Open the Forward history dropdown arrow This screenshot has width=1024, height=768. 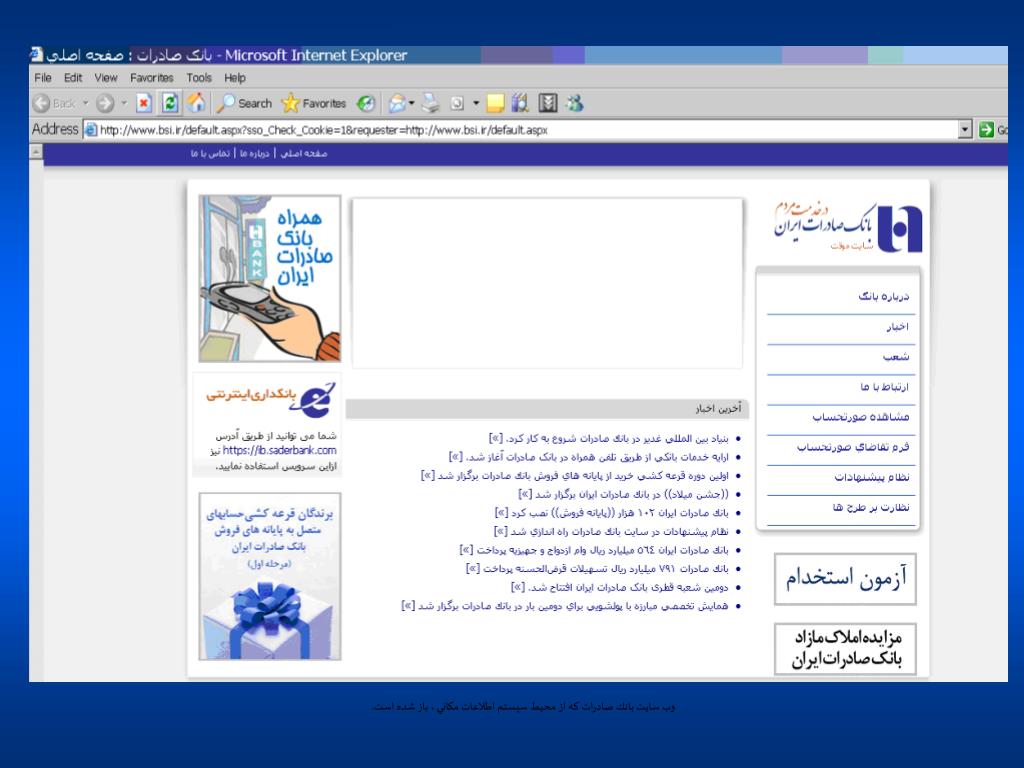coord(123,103)
